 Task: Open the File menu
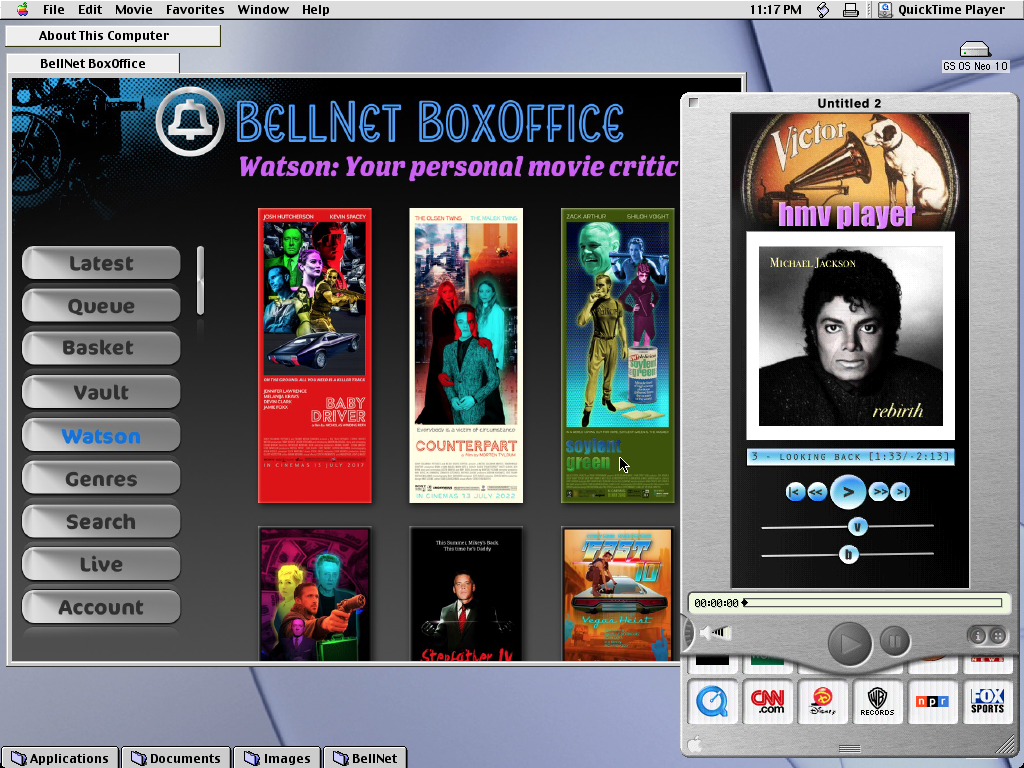pos(54,10)
